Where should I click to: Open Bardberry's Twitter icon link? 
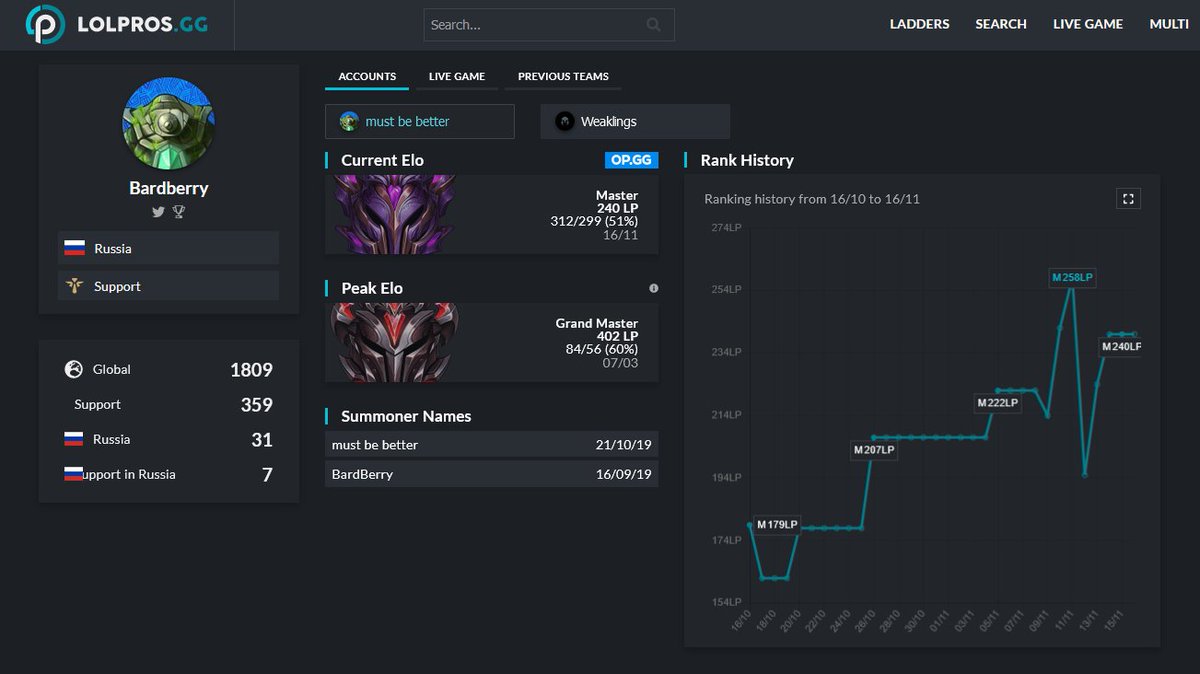[x=158, y=211]
